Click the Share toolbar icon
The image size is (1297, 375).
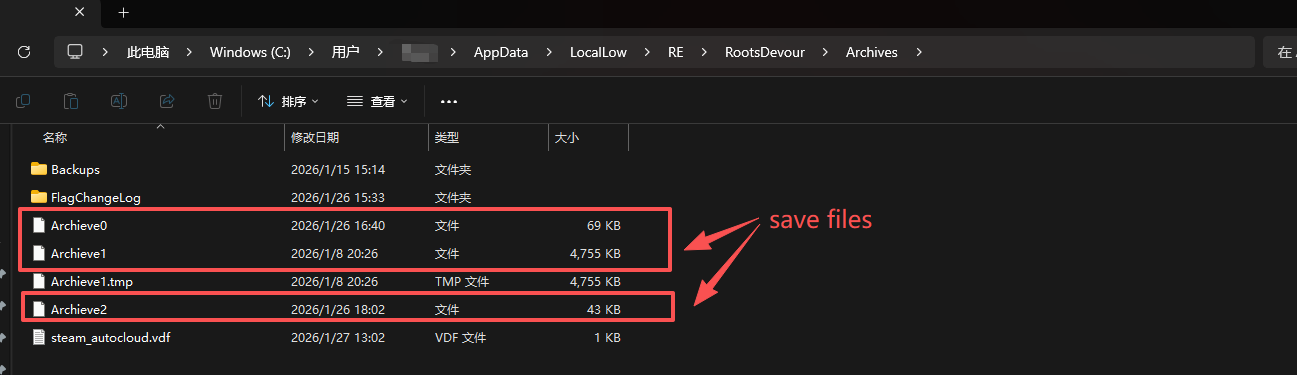[167, 101]
